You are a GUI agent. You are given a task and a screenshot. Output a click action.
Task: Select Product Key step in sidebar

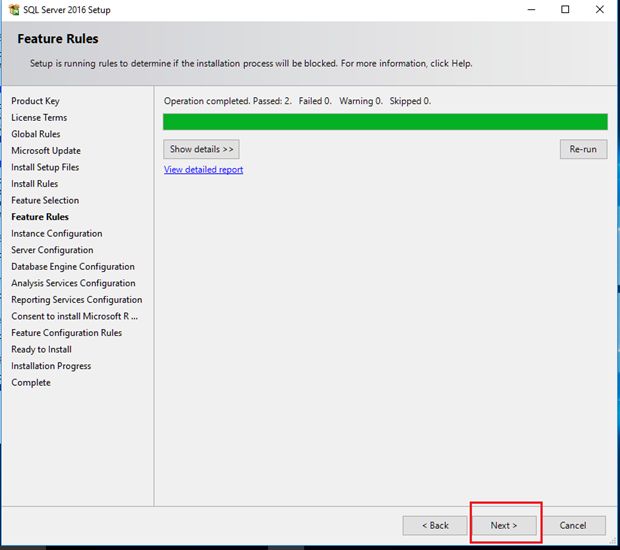pyautogui.click(x=35, y=101)
